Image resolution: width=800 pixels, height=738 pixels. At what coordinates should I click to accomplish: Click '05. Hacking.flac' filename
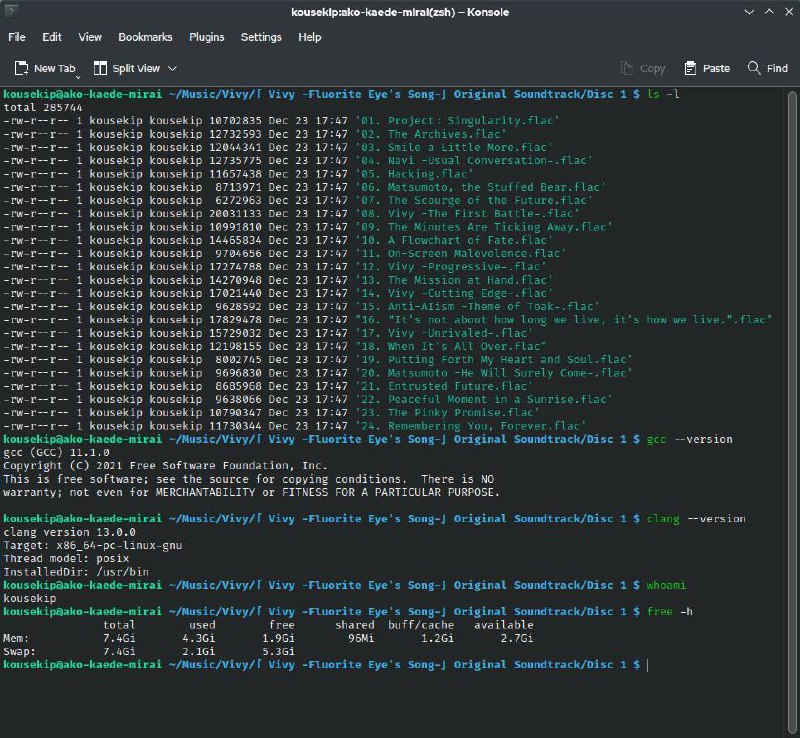(x=414, y=174)
